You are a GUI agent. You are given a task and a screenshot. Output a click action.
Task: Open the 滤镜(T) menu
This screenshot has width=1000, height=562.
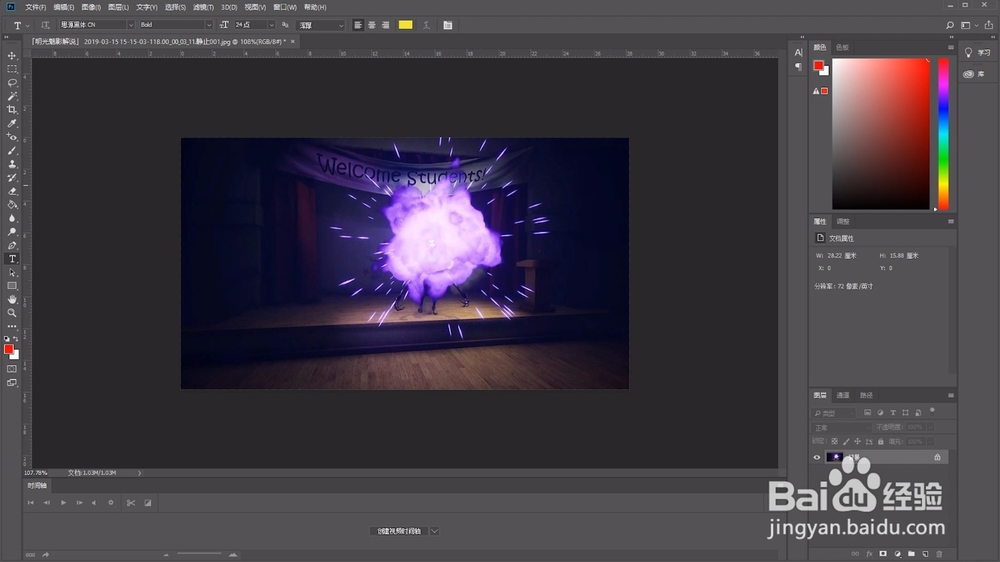(203, 7)
